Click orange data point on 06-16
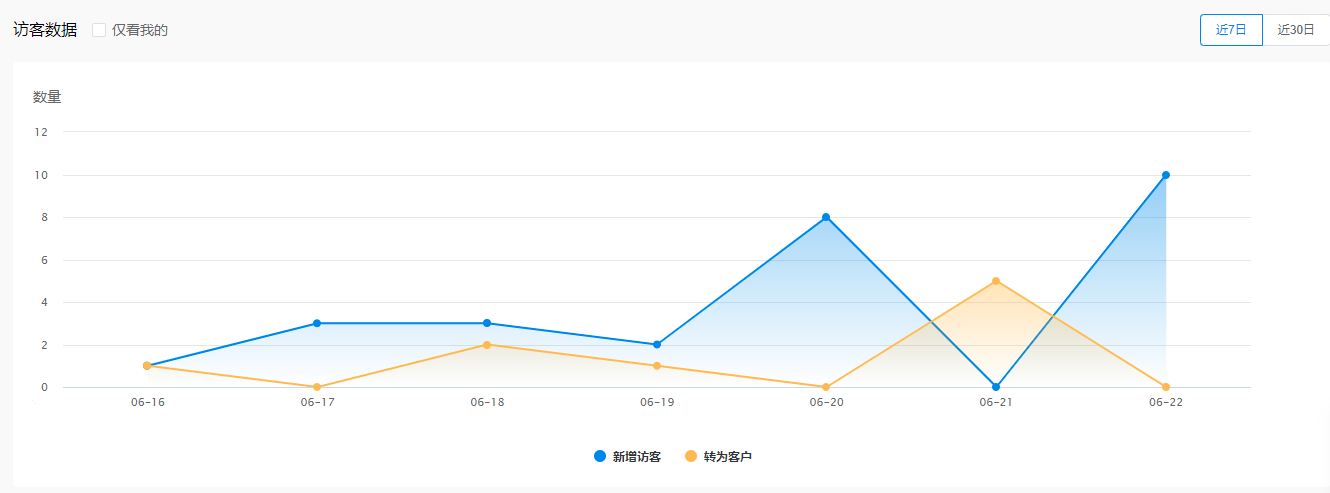 click(147, 366)
